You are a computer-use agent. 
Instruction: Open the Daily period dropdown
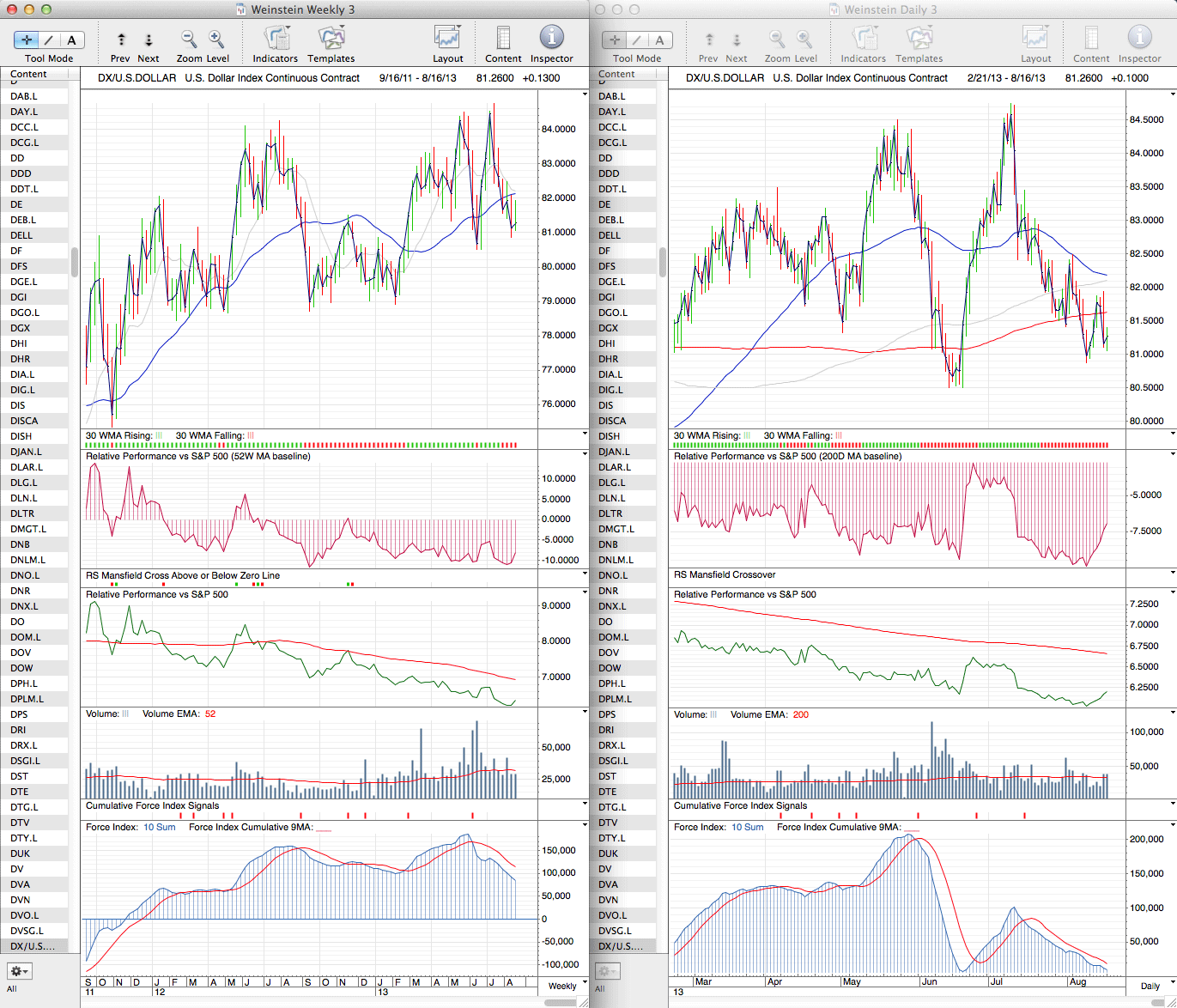[1154, 985]
